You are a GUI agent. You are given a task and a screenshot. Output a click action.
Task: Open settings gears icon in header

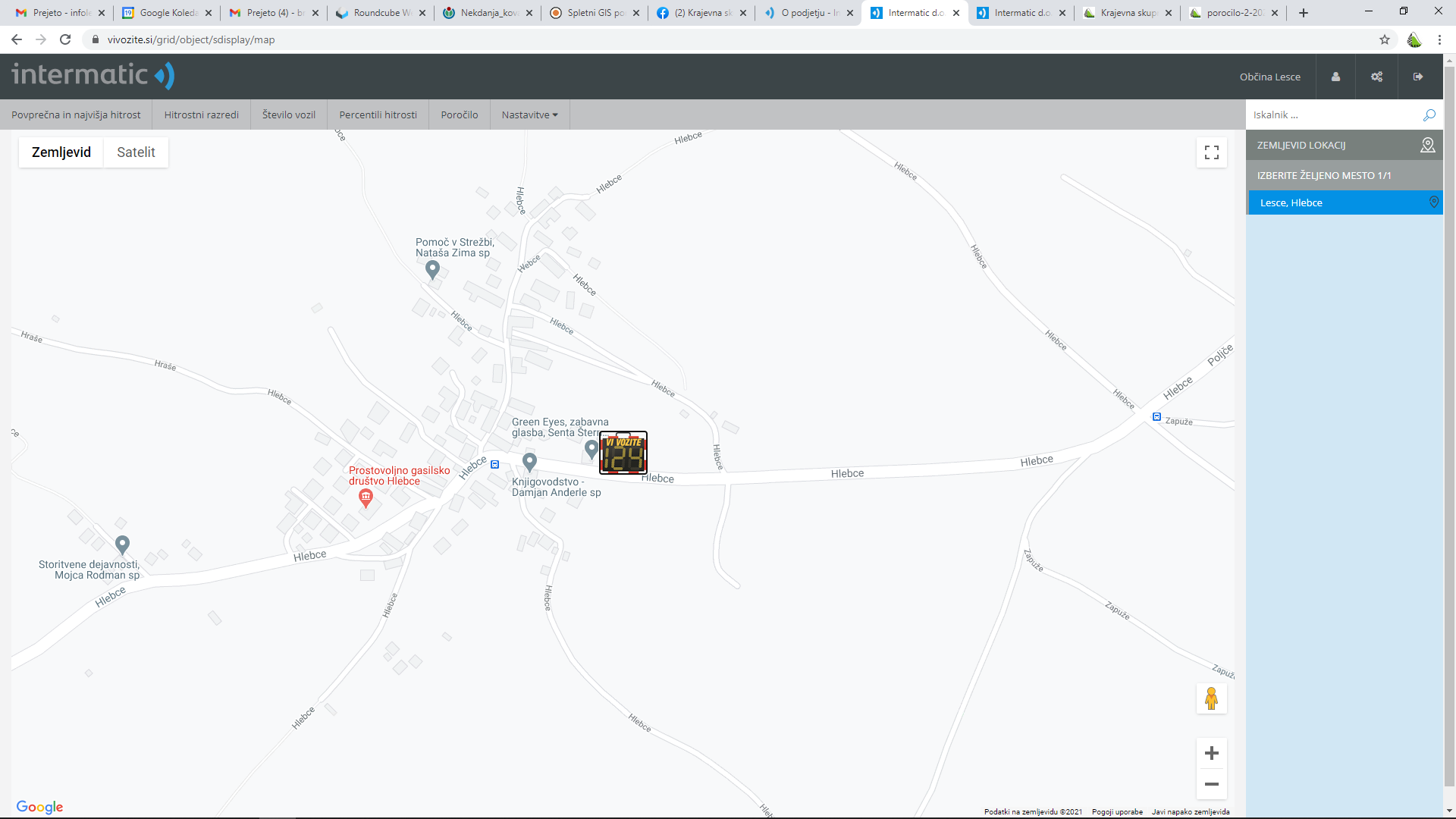pyautogui.click(x=1376, y=77)
